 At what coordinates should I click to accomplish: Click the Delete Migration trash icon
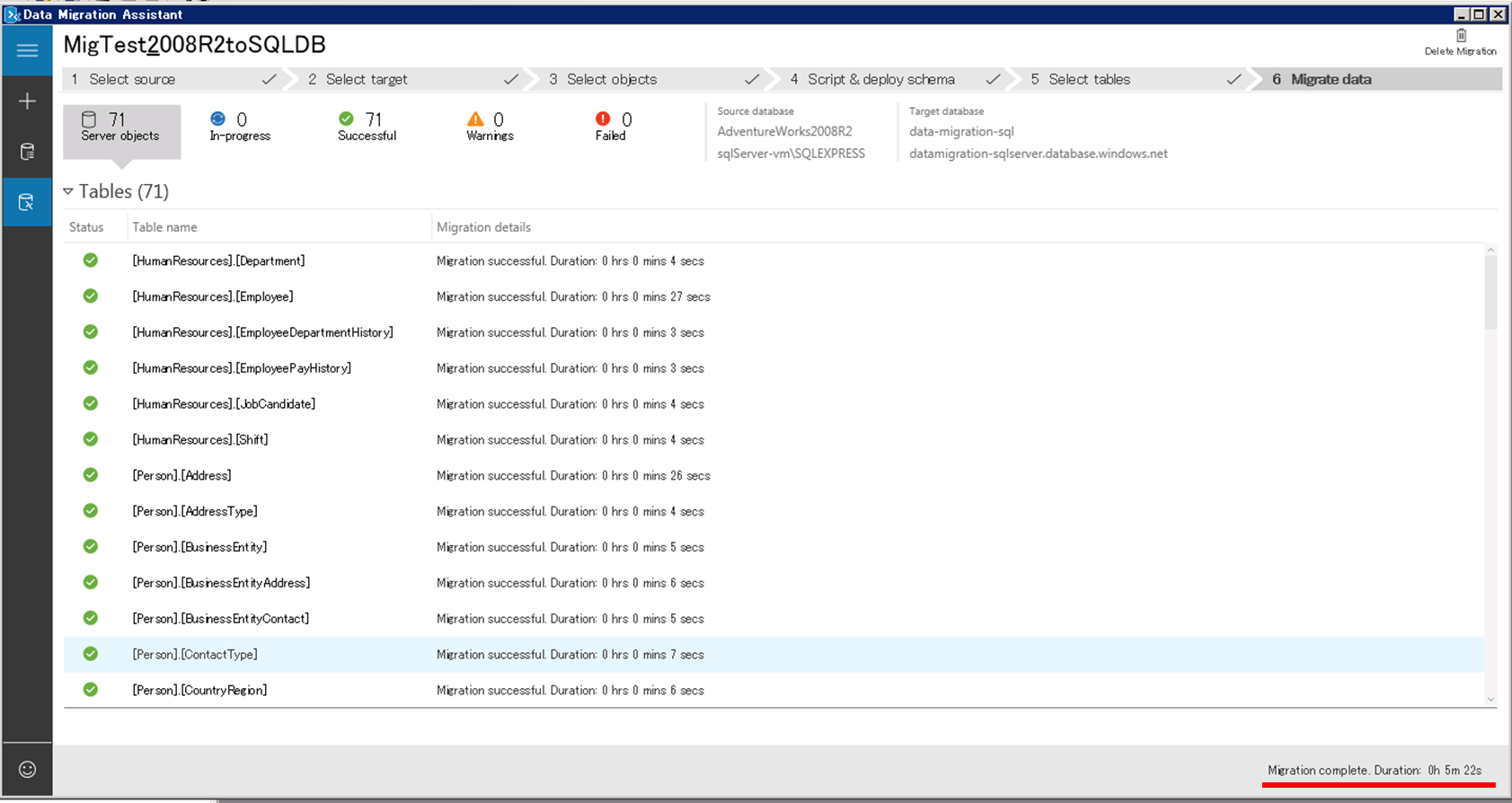click(x=1461, y=36)
